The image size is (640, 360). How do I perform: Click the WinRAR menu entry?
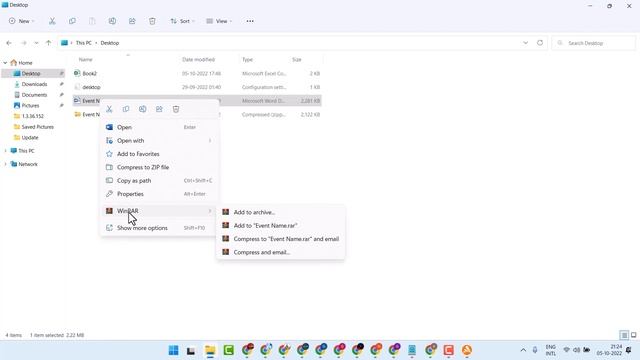(x=159, y=211)
